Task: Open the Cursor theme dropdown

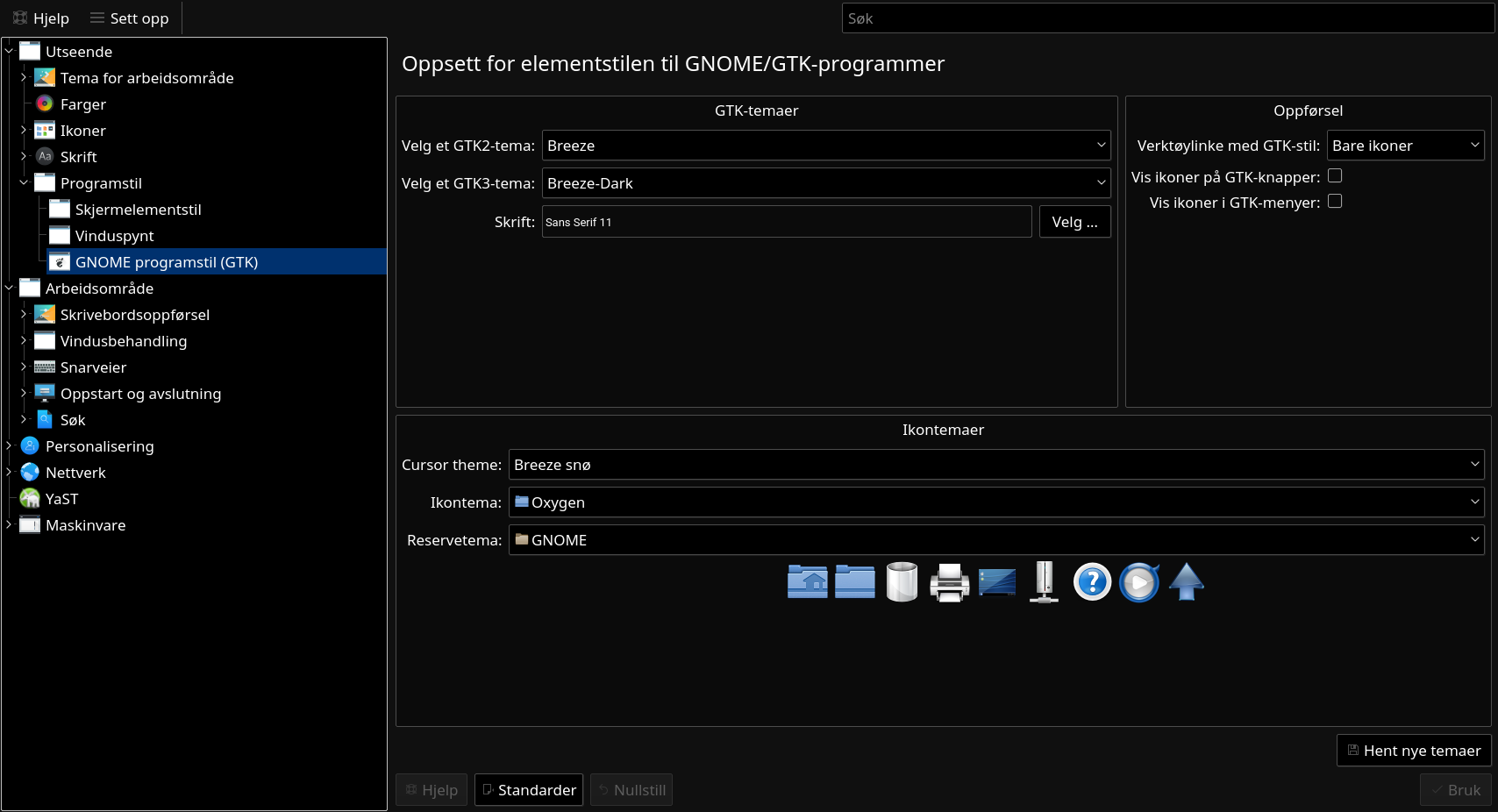Action: click(x=996, y=465)
